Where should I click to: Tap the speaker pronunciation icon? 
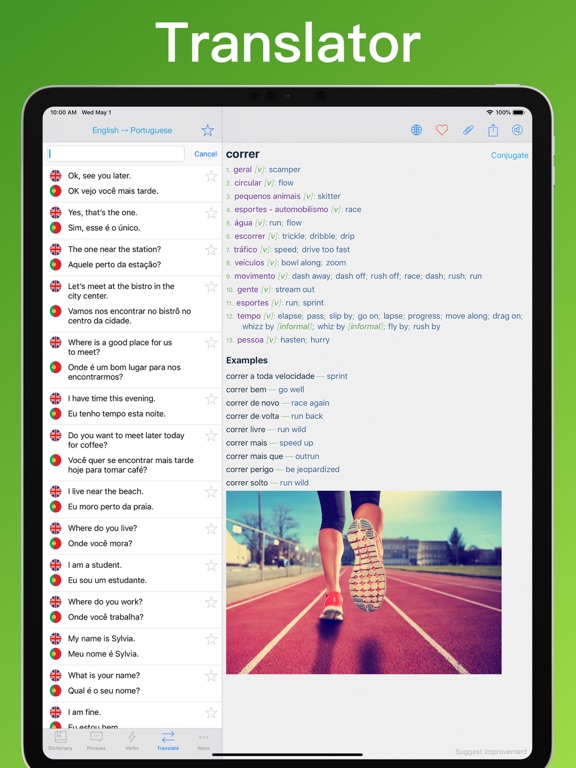(x=517, y=130)
